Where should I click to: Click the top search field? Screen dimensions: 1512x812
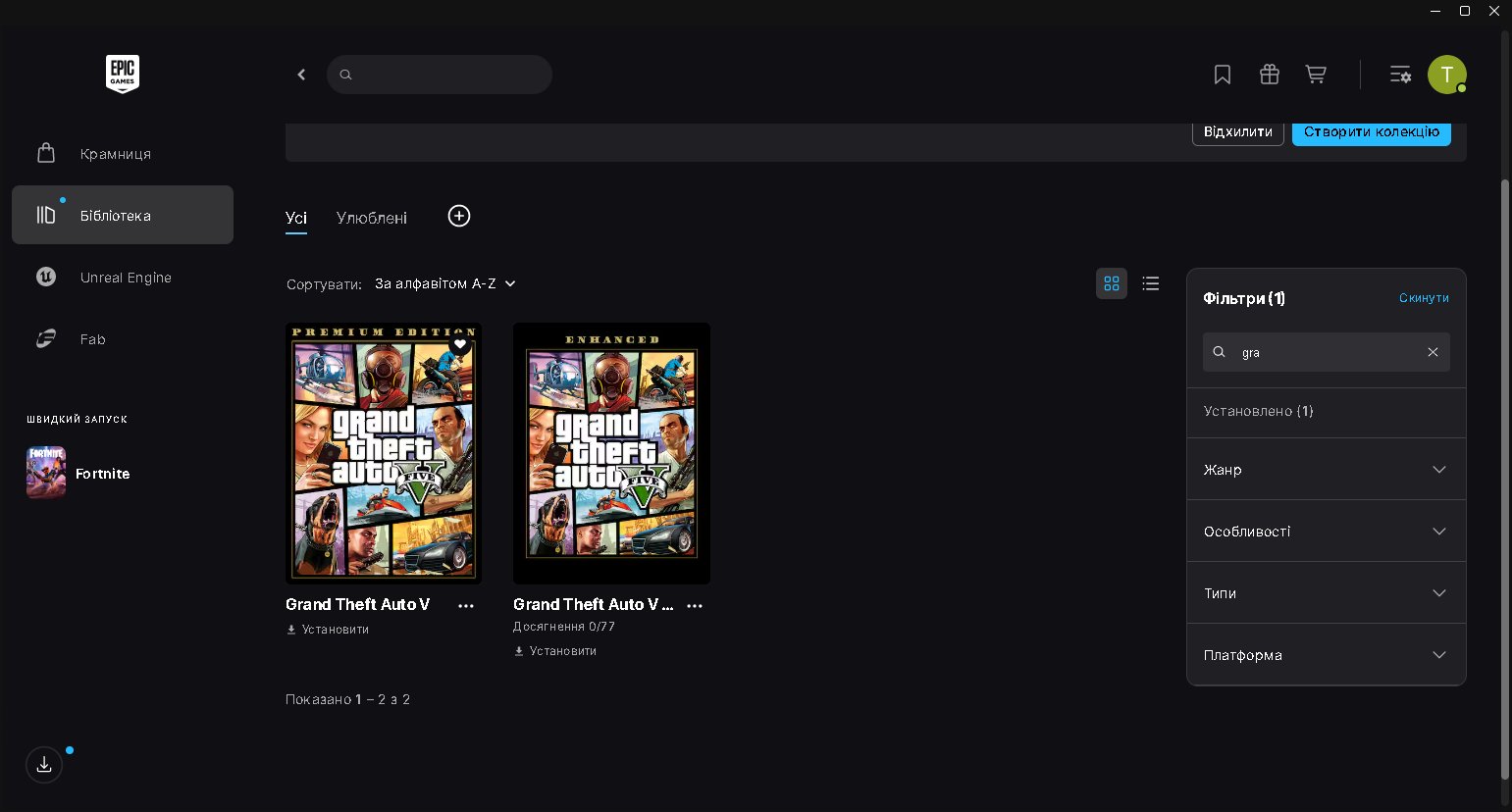click(x=440, y=75)
